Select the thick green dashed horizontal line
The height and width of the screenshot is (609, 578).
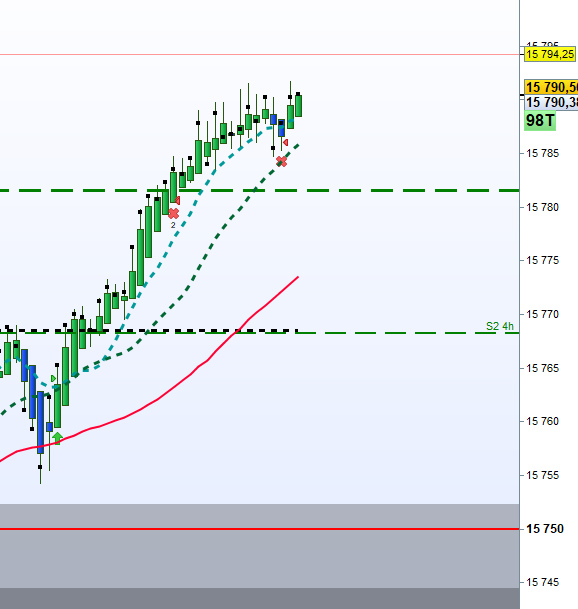pyautogui.click(x=259, y=190)
